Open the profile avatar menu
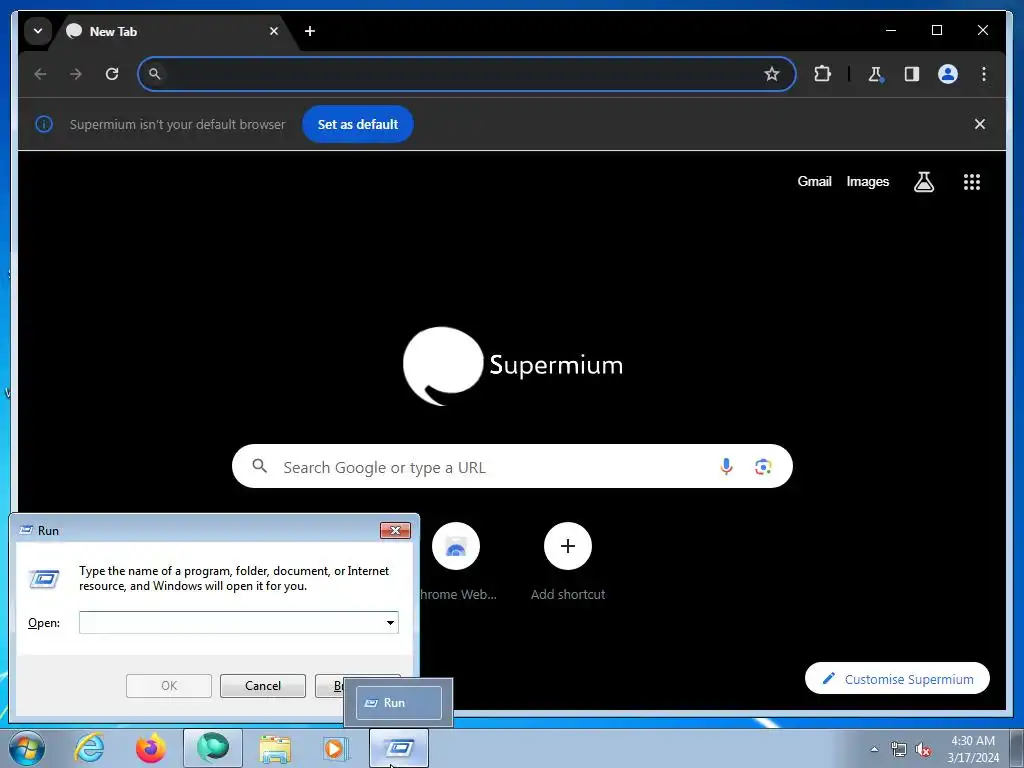 click(x=948, y=74)
